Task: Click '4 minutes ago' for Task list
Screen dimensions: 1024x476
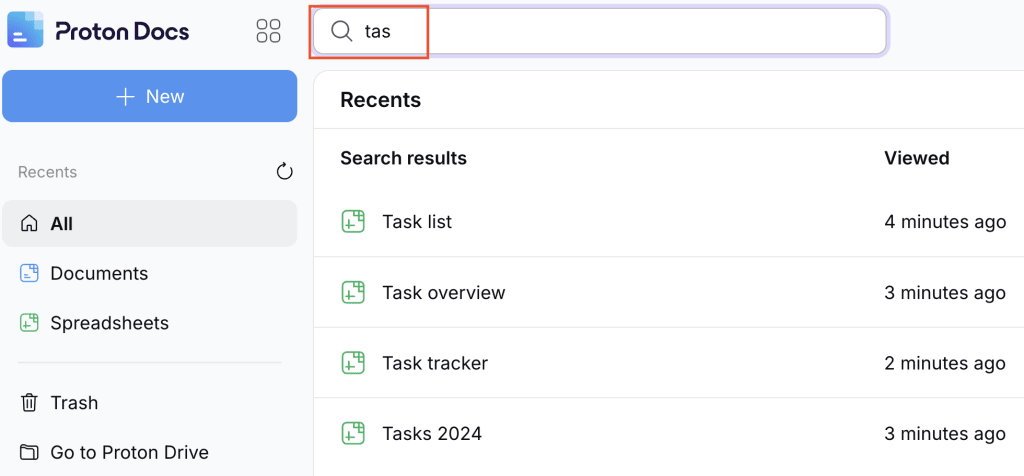Action: tap(945, 221)
